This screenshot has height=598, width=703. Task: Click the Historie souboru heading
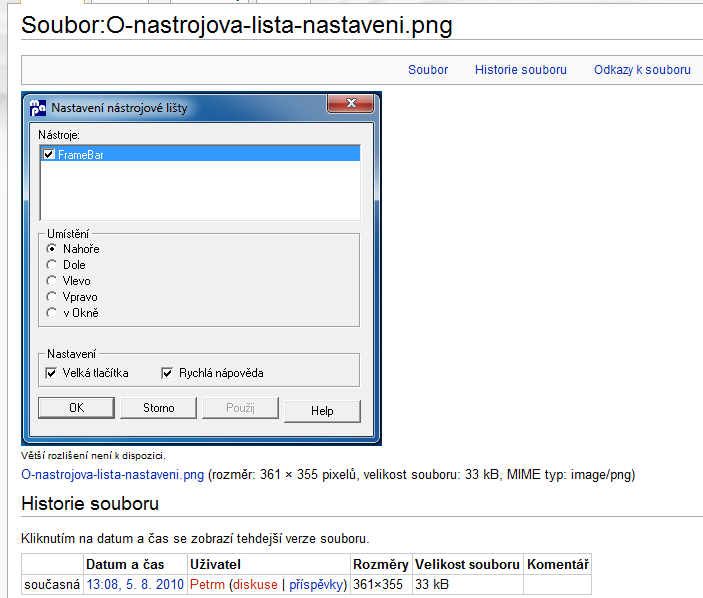(90, 503)
